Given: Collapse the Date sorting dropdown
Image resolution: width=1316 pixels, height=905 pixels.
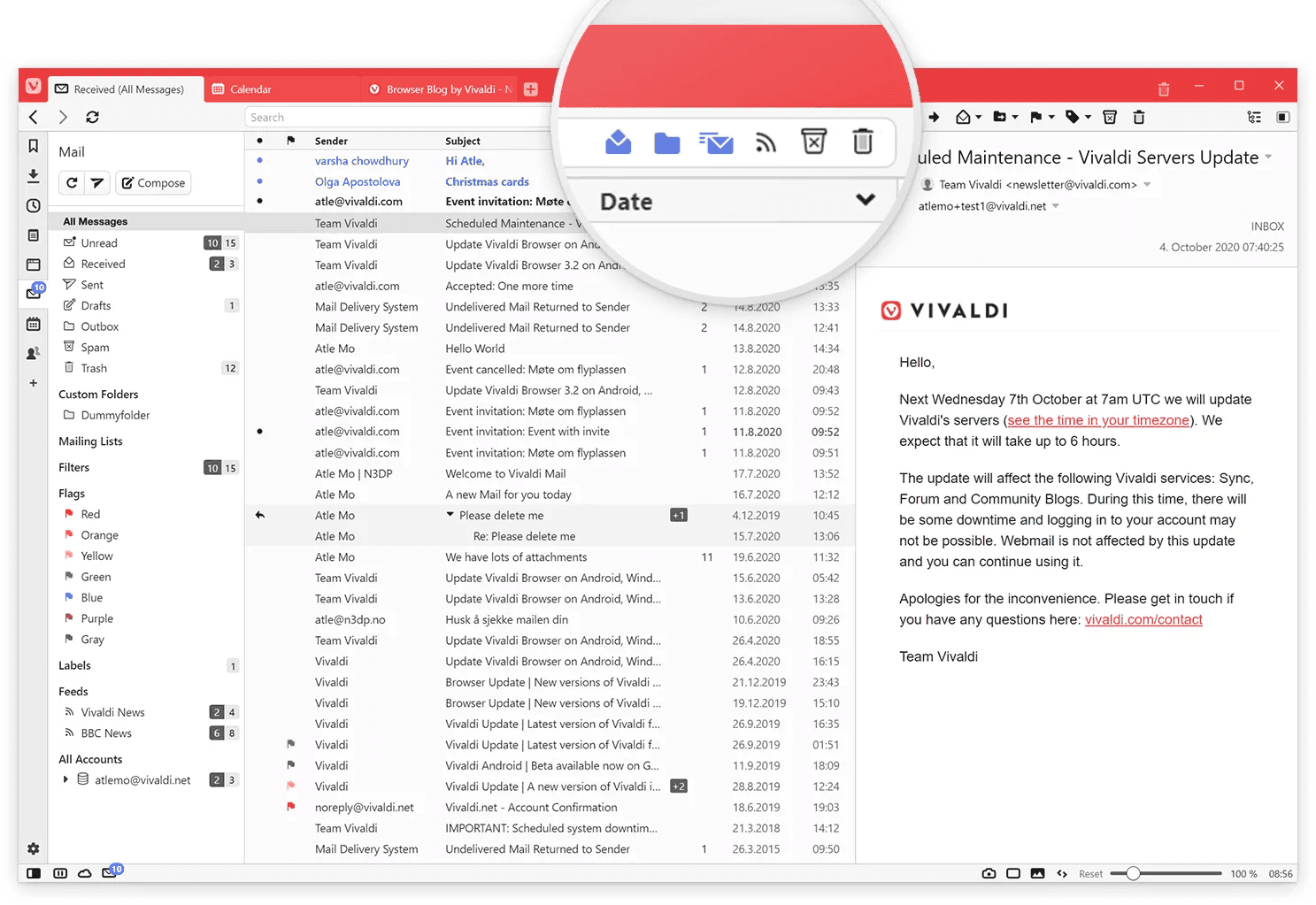Looking at the screenshot, I should click(866, 201).
